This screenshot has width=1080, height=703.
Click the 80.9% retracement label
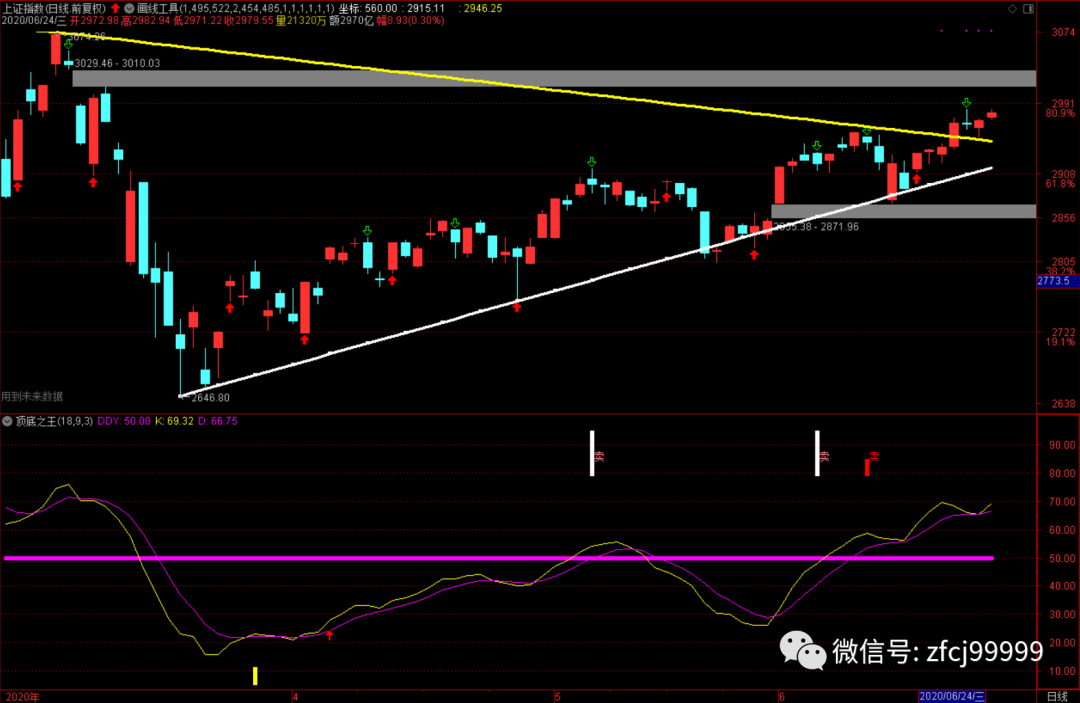tap(1059, 114)
